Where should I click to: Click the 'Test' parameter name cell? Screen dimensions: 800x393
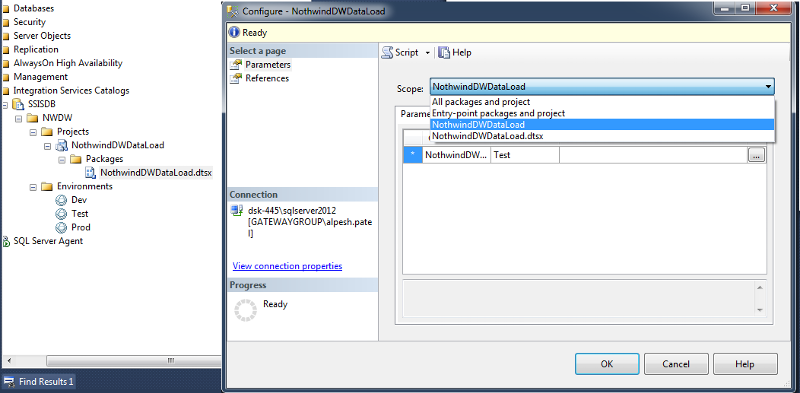pyautogui.click(x=525, y=155)
